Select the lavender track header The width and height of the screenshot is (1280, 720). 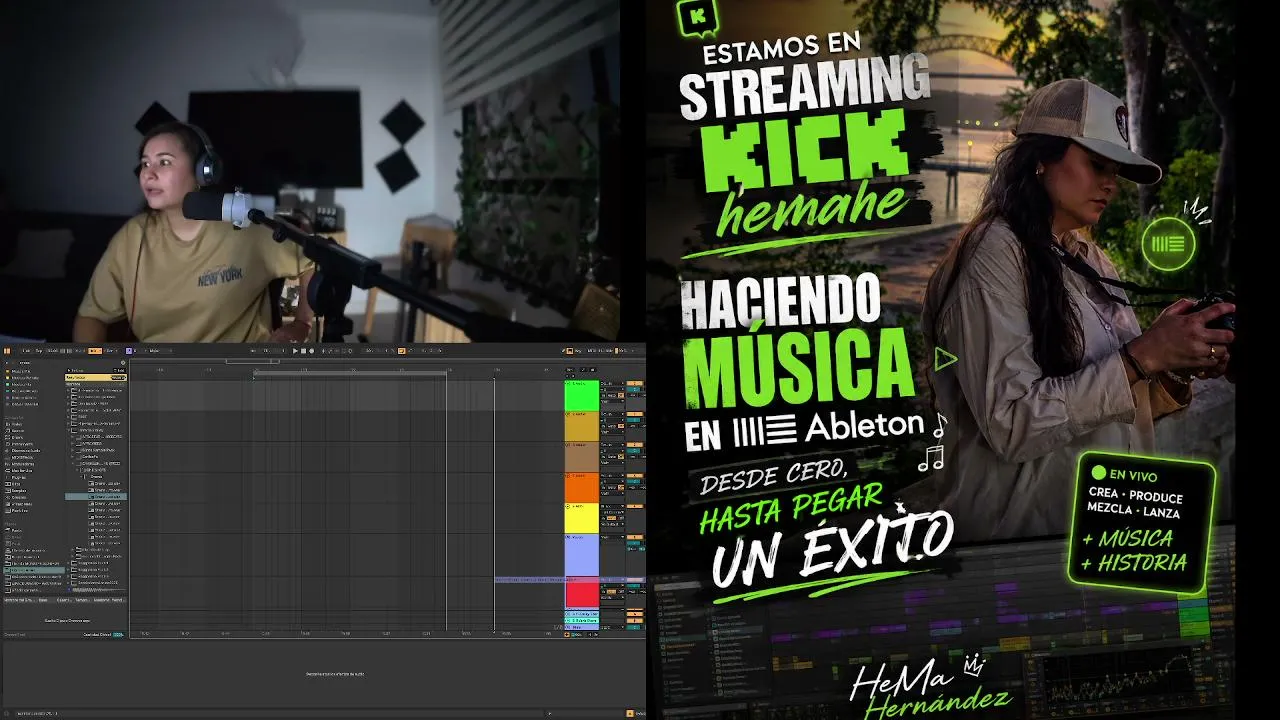(x=582, y=555)
